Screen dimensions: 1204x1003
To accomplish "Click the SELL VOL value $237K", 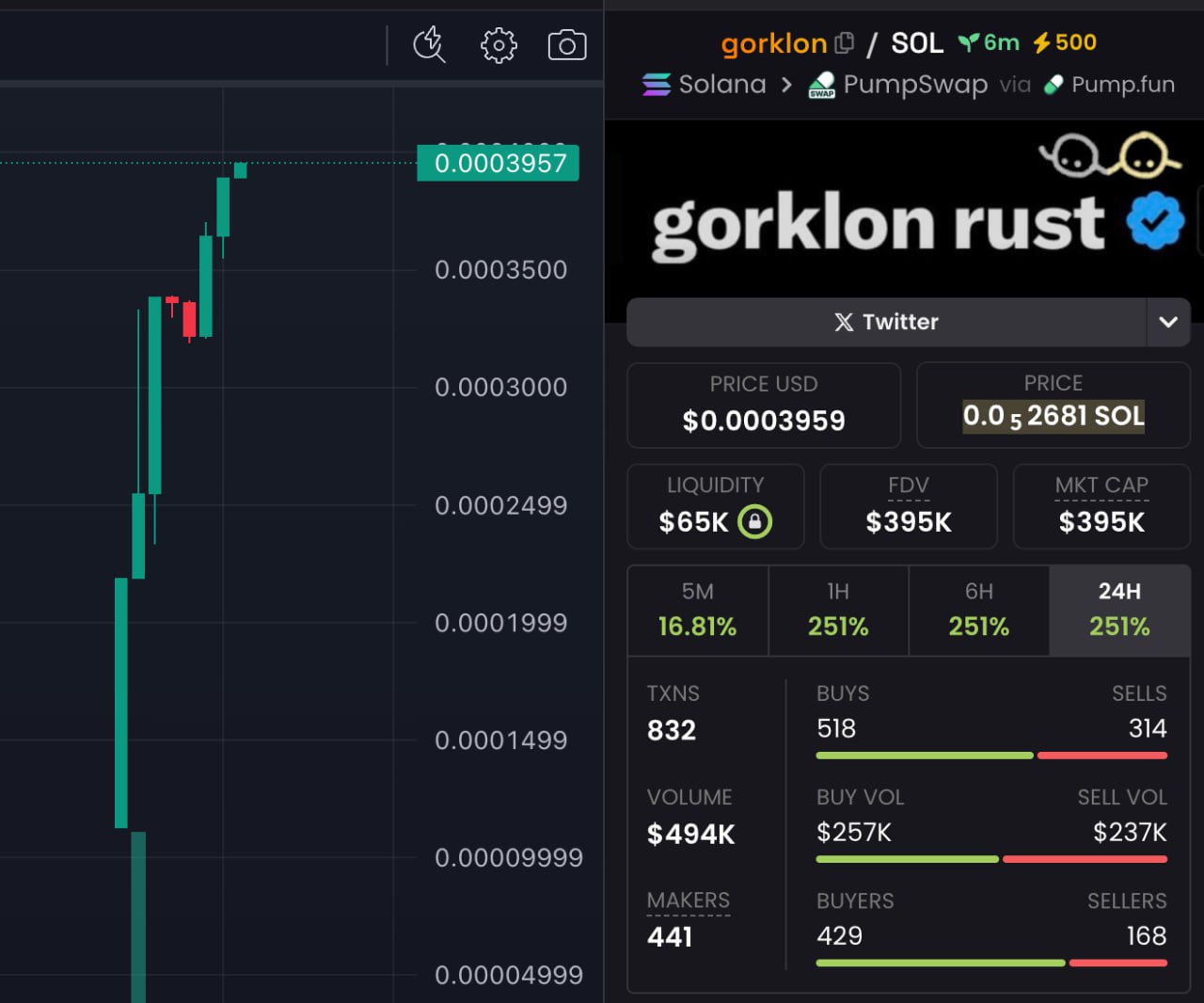I will tap(1130, 832).
